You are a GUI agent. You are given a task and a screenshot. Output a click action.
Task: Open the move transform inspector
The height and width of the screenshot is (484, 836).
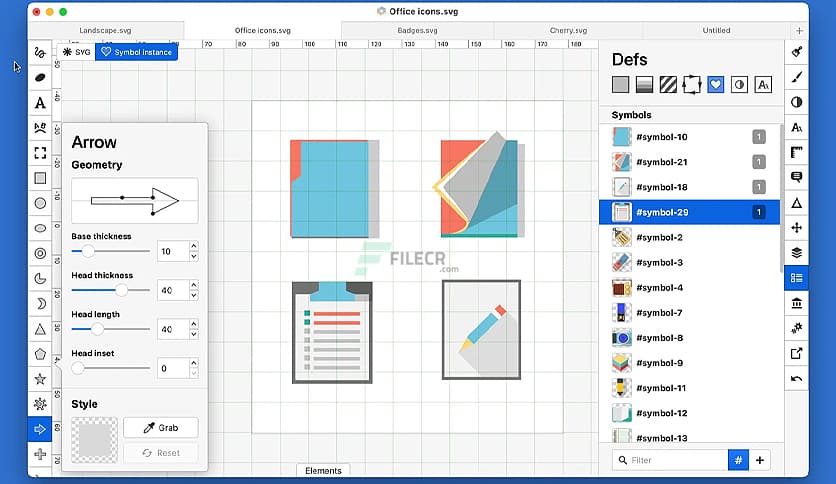tap(797, 228)
